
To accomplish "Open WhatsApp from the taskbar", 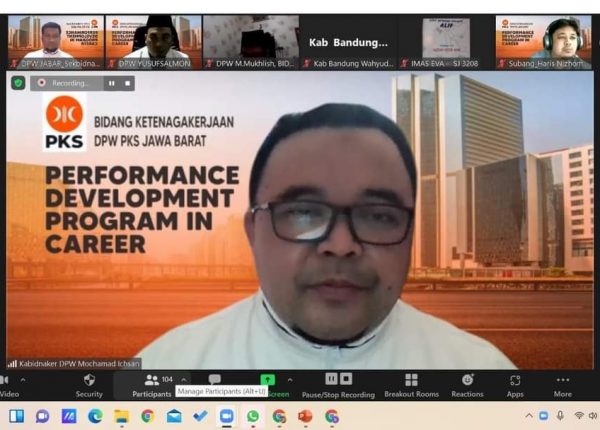I will pyautogui.click(x=253, y=416).
